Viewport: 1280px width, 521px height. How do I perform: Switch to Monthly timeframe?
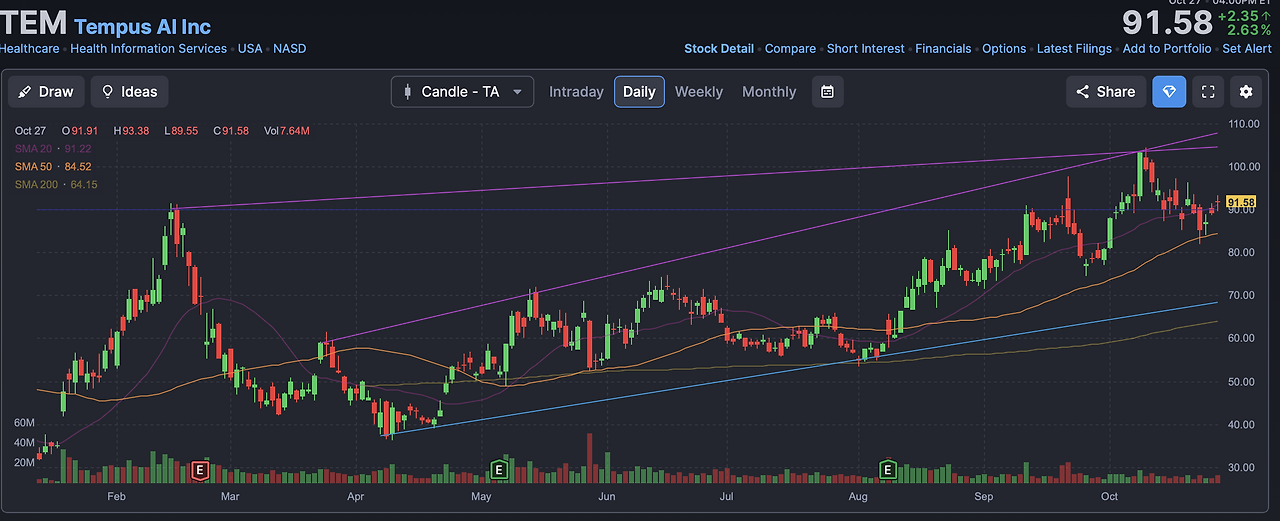click(769, 91)
